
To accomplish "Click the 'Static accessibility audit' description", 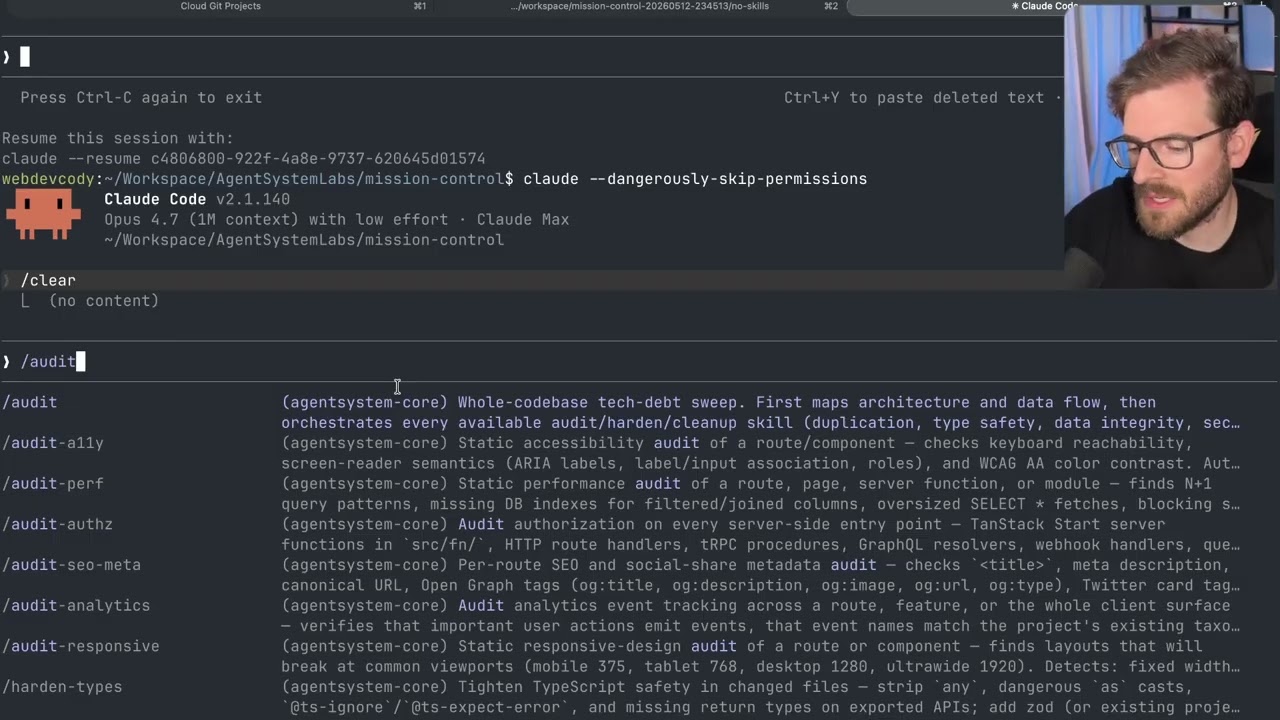I will point(760,453).
